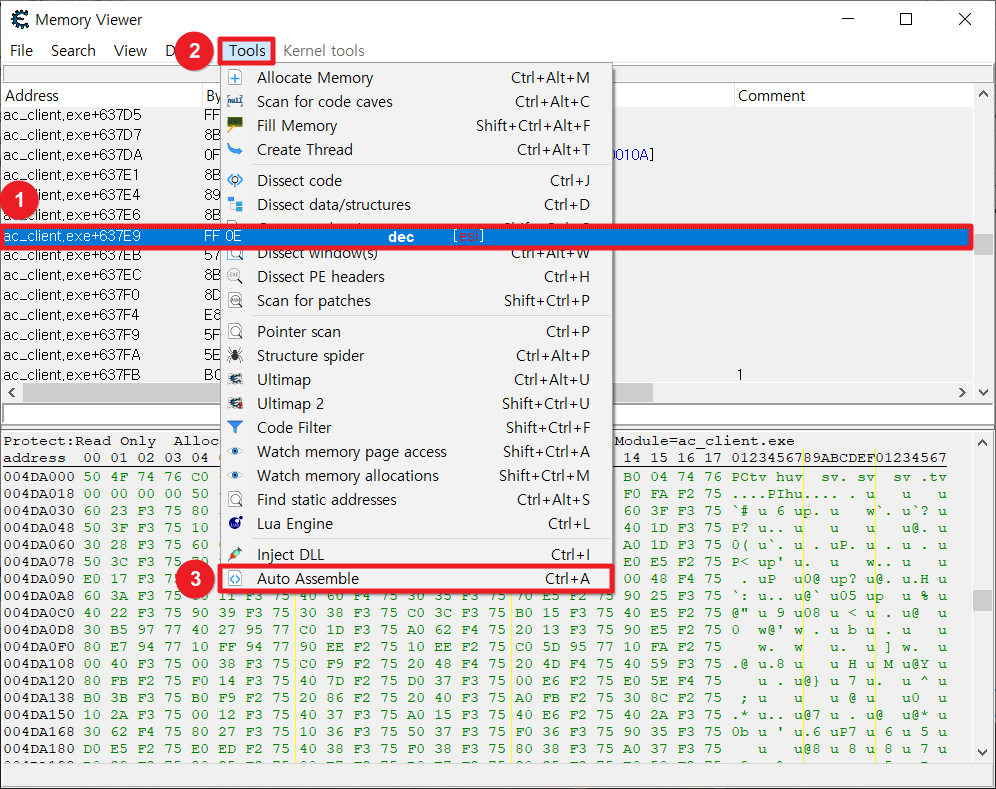Click the Find static addresses icon

[235, 499]
